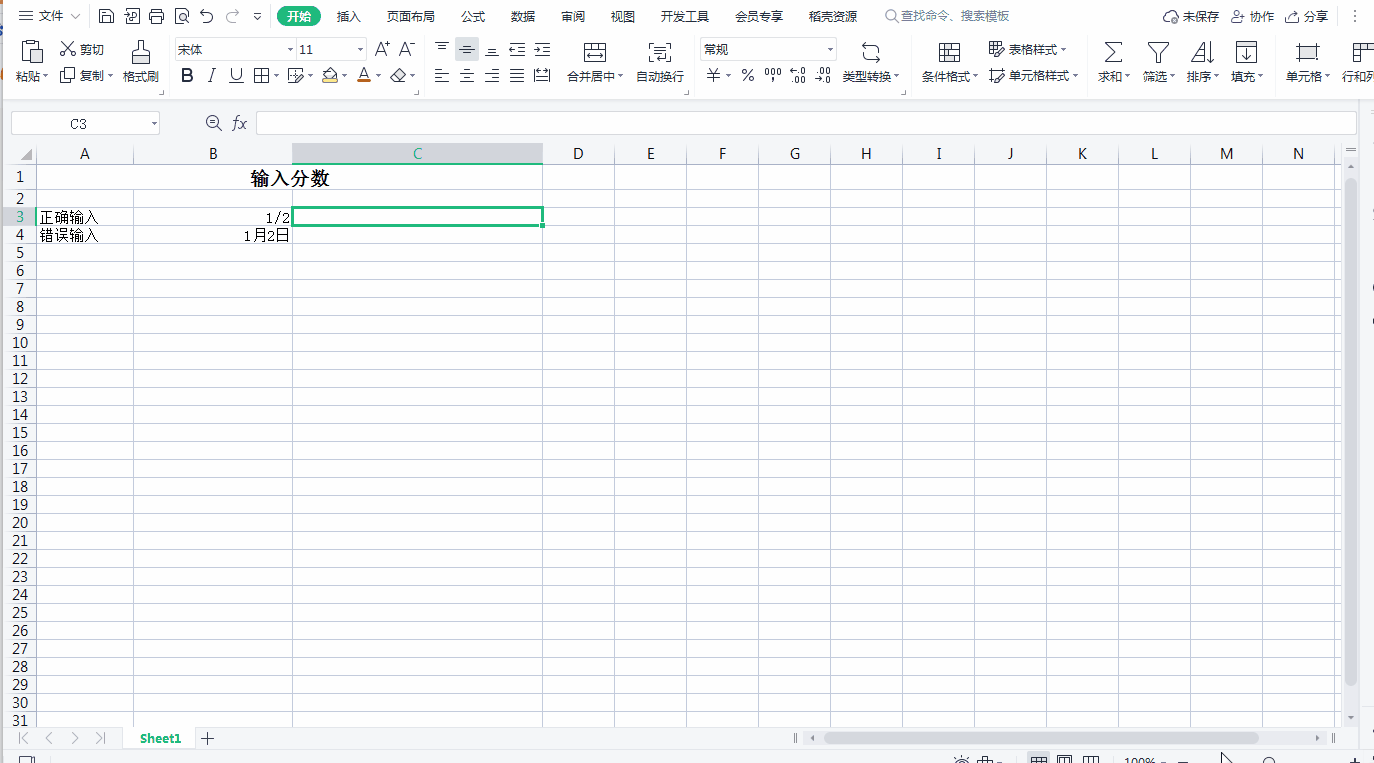Viewport: 1374px width, 763px height.
Task: Click the distributed alignment icon
Action: pos(542,75)
